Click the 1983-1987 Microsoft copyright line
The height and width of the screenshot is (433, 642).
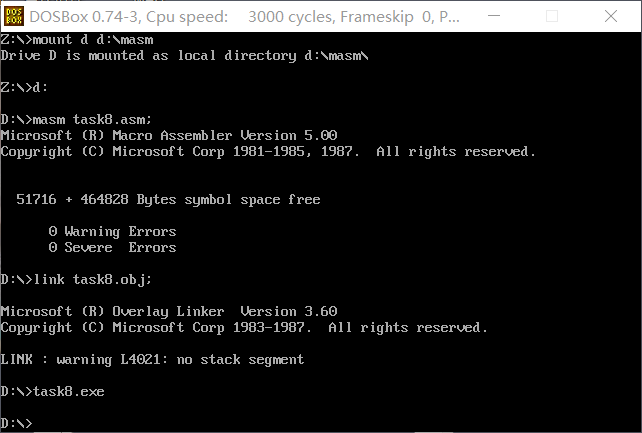point(244,327)
